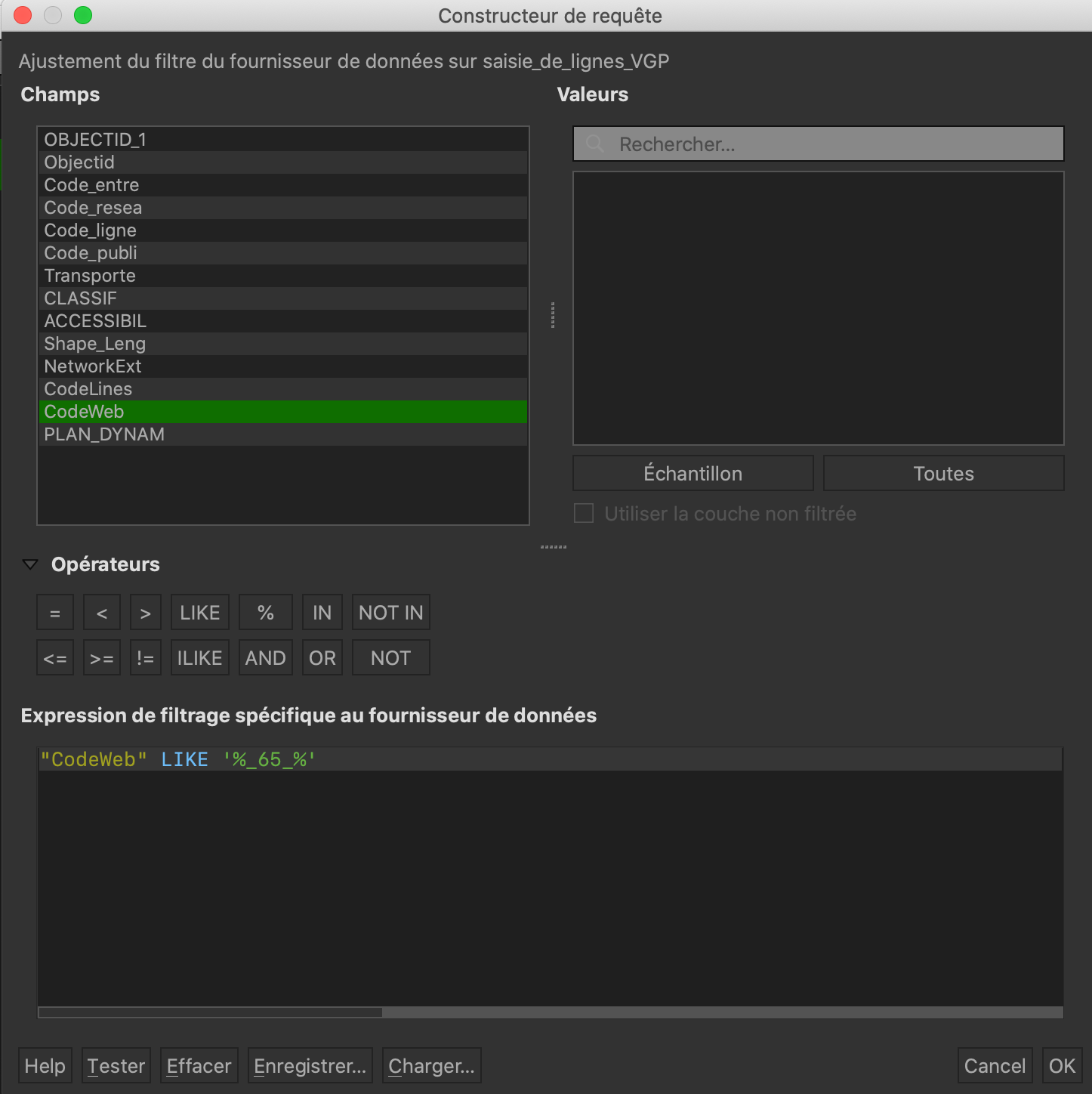Image resolution: width=1092 pixels, height=1094 pixels.
Task: Select PLAN_DYNAM in the fields list
Action: (104, 434)
